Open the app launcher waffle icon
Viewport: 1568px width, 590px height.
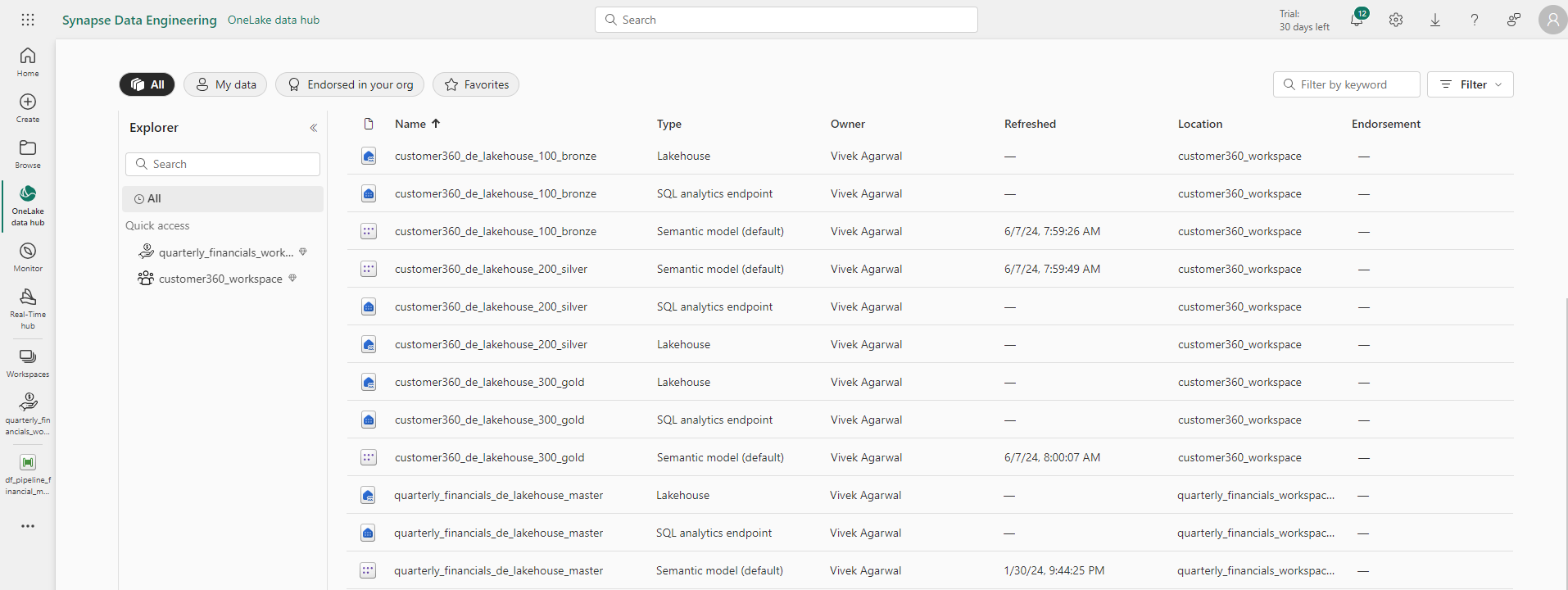28,20
